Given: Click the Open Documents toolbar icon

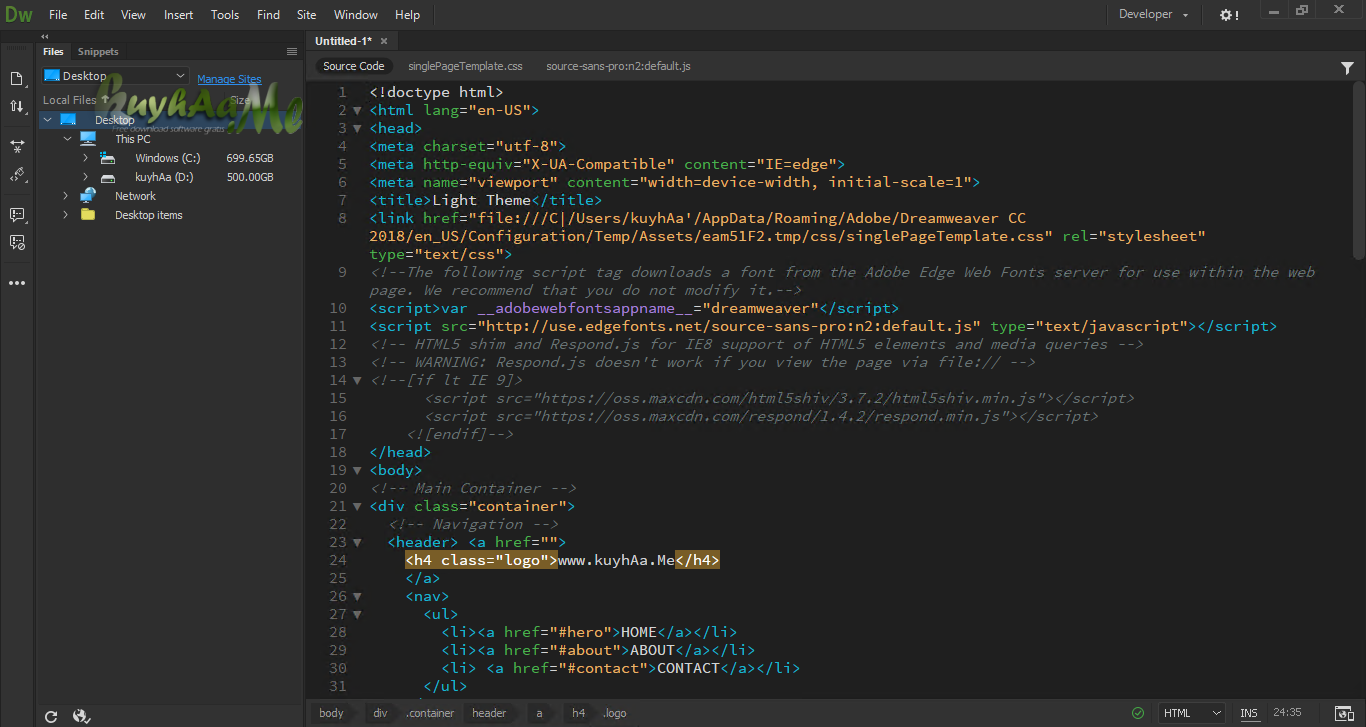Looking at the screenshot, I should [x=17, y=79].
